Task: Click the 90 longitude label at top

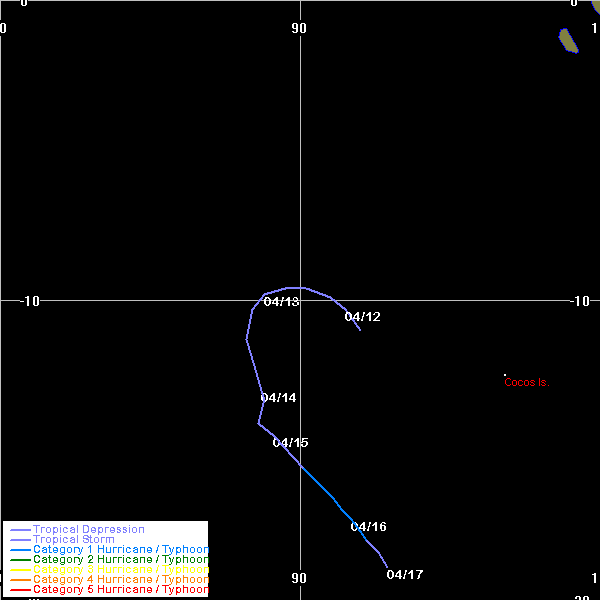Action: tap(299, 28)
